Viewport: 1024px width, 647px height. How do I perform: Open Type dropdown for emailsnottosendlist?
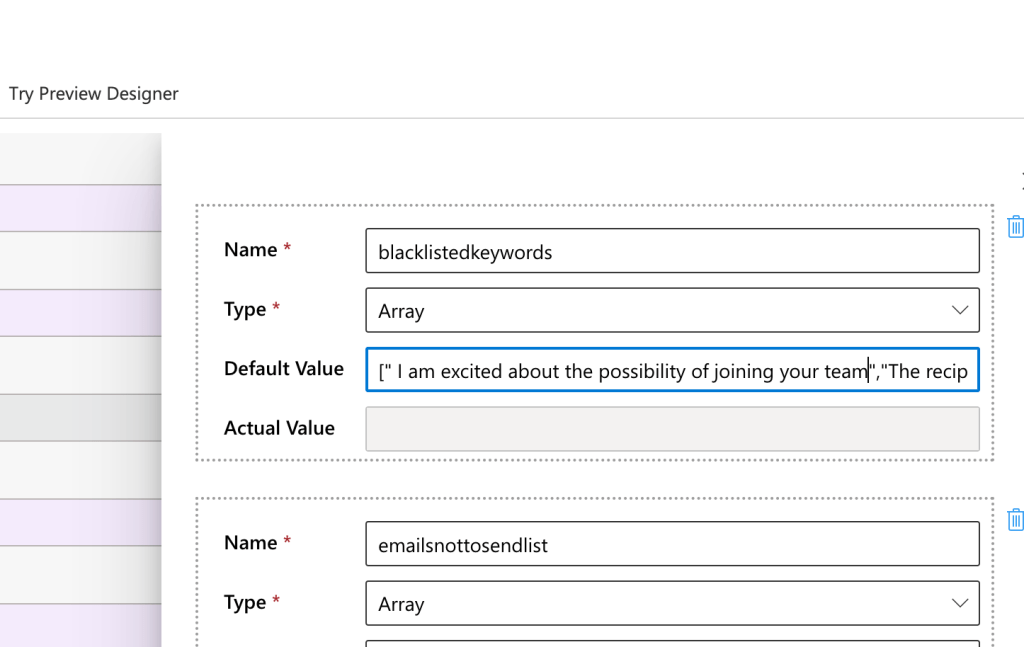pos(672,603)
